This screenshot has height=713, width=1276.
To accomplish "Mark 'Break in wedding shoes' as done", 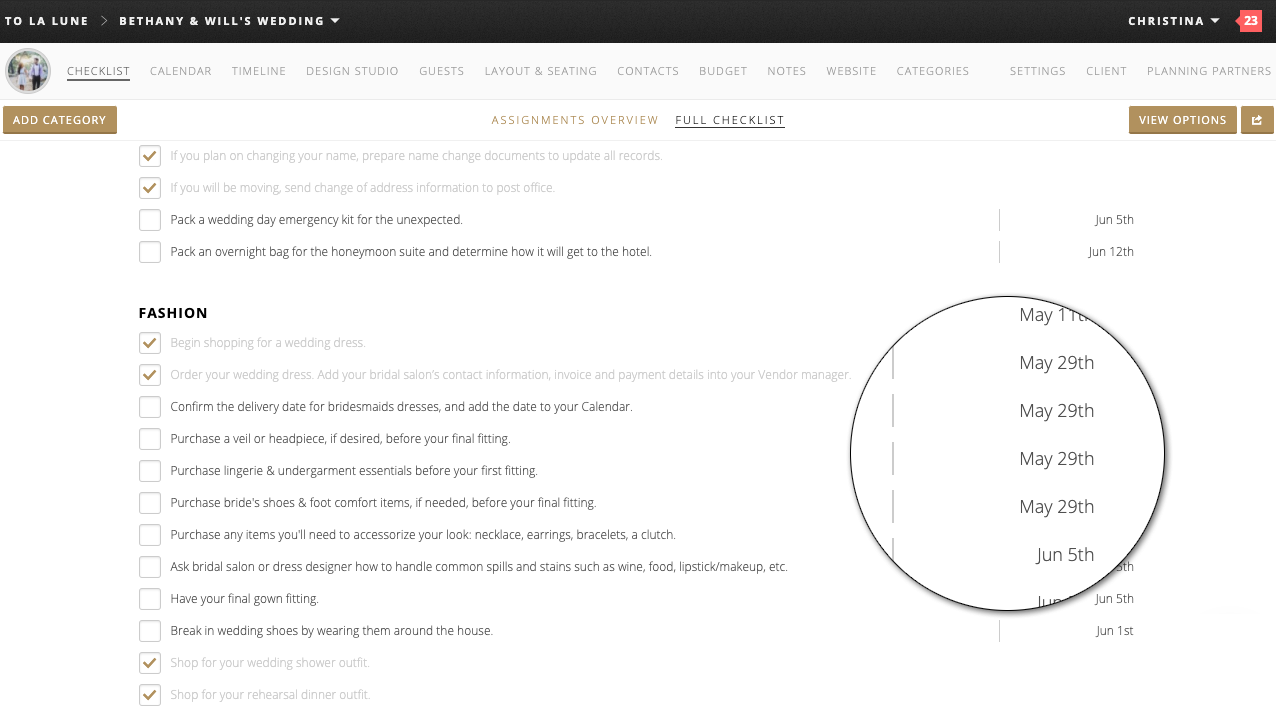I will [x=150, y=631].
